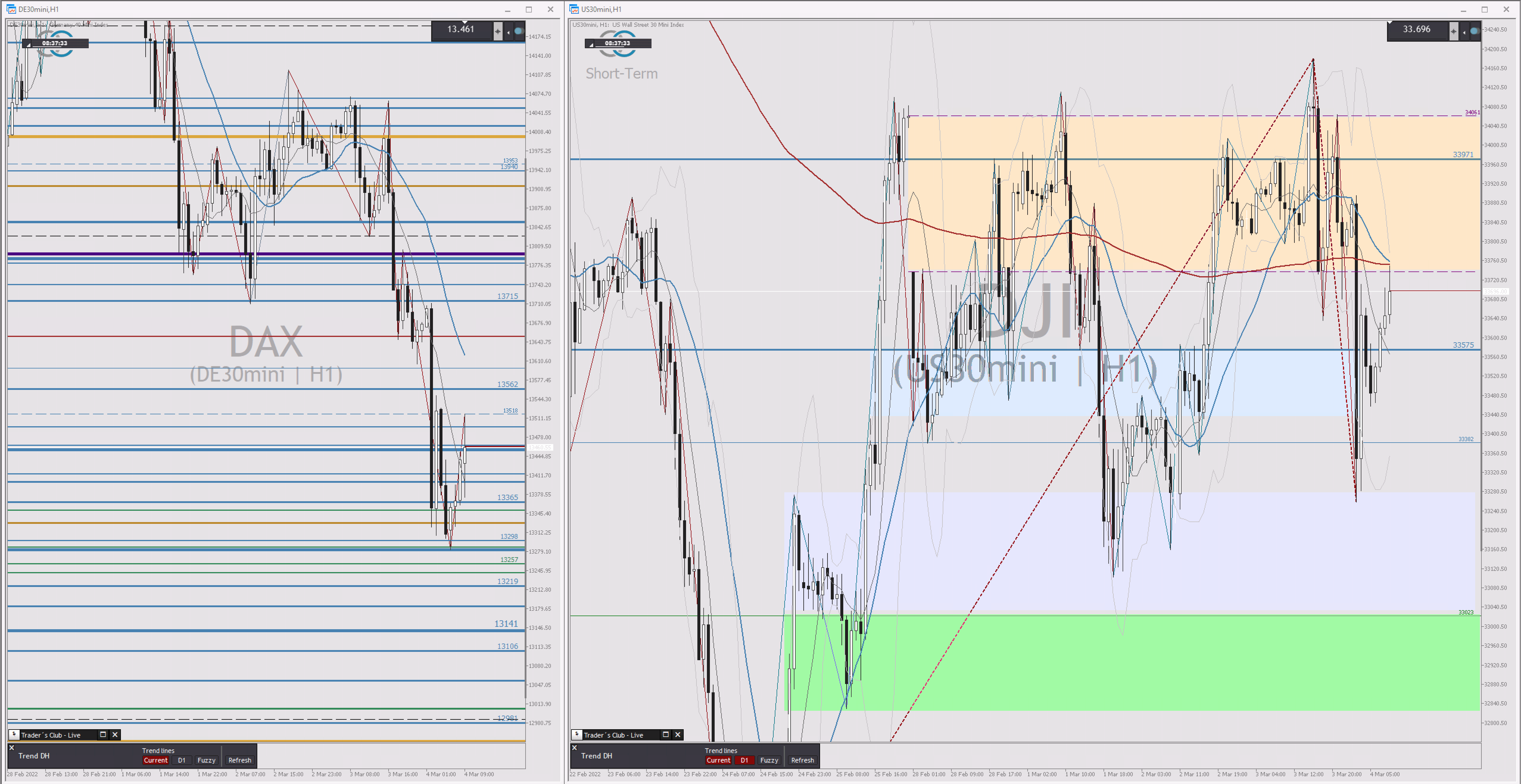Screen dimensions: 1521x784
Task: Toggle Current trend lines in the DE30mini chart
Action: pyautogui.click(x=156, y=760)
